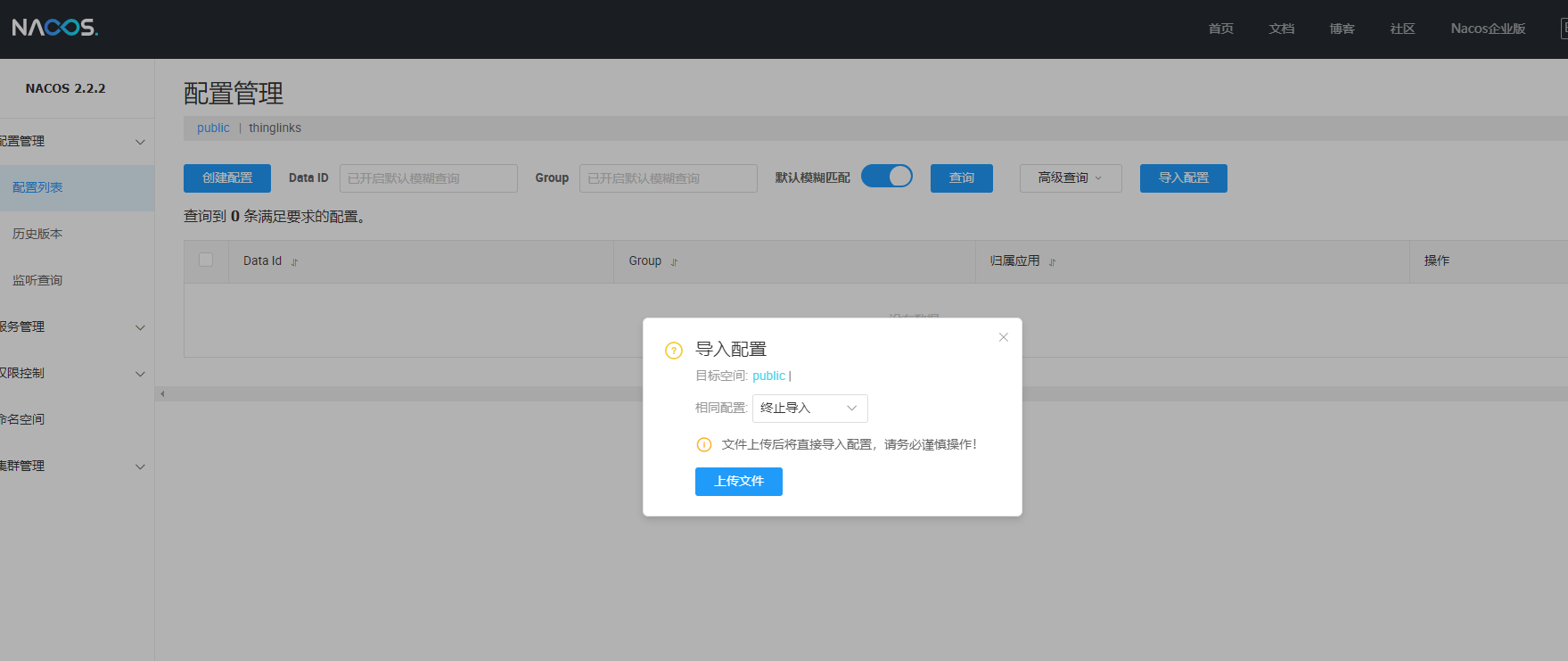The image size is (1568, 661).
Task: Open the 高级查询 dropdown
Action: [1071, 178]
